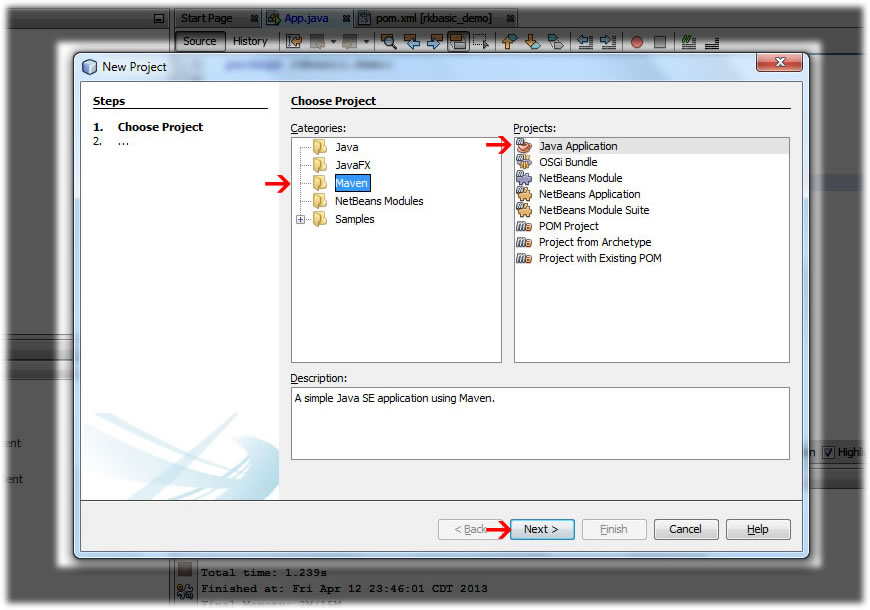Click the Comment toolbar icon
This screenshot has width=870, height=610.
click(689, 42)
